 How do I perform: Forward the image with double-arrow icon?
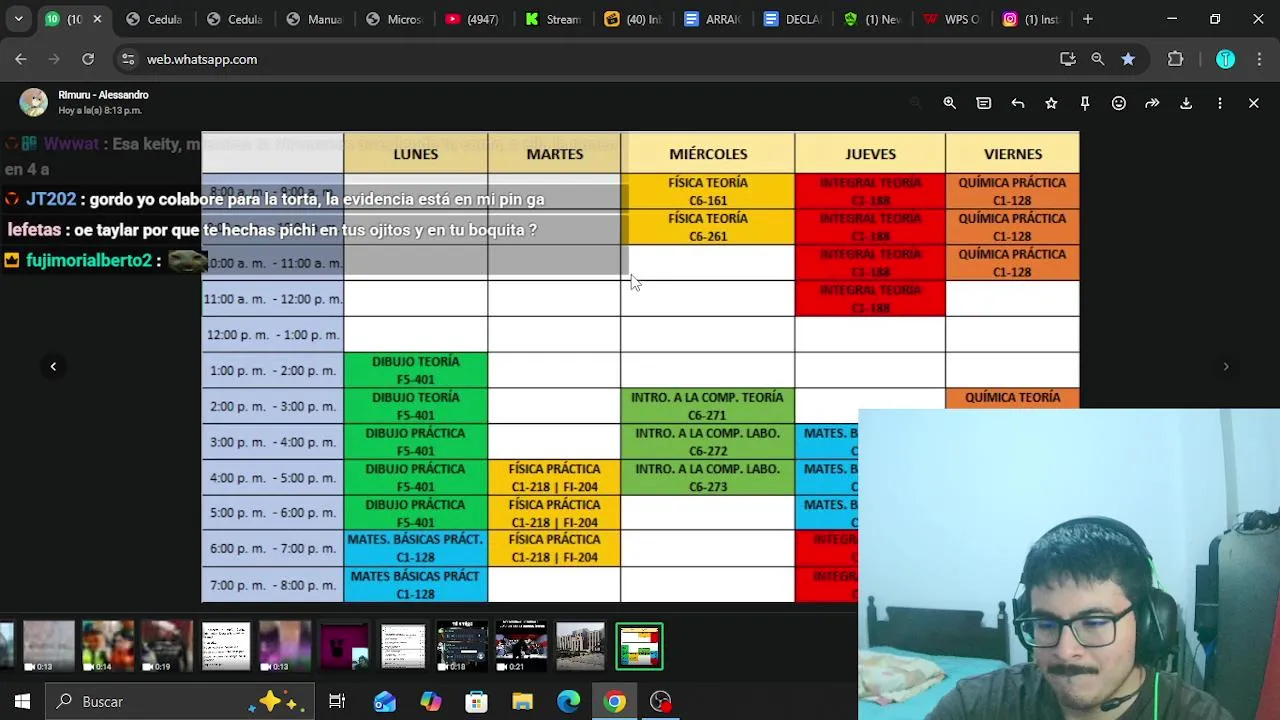tap(1152, 103)
